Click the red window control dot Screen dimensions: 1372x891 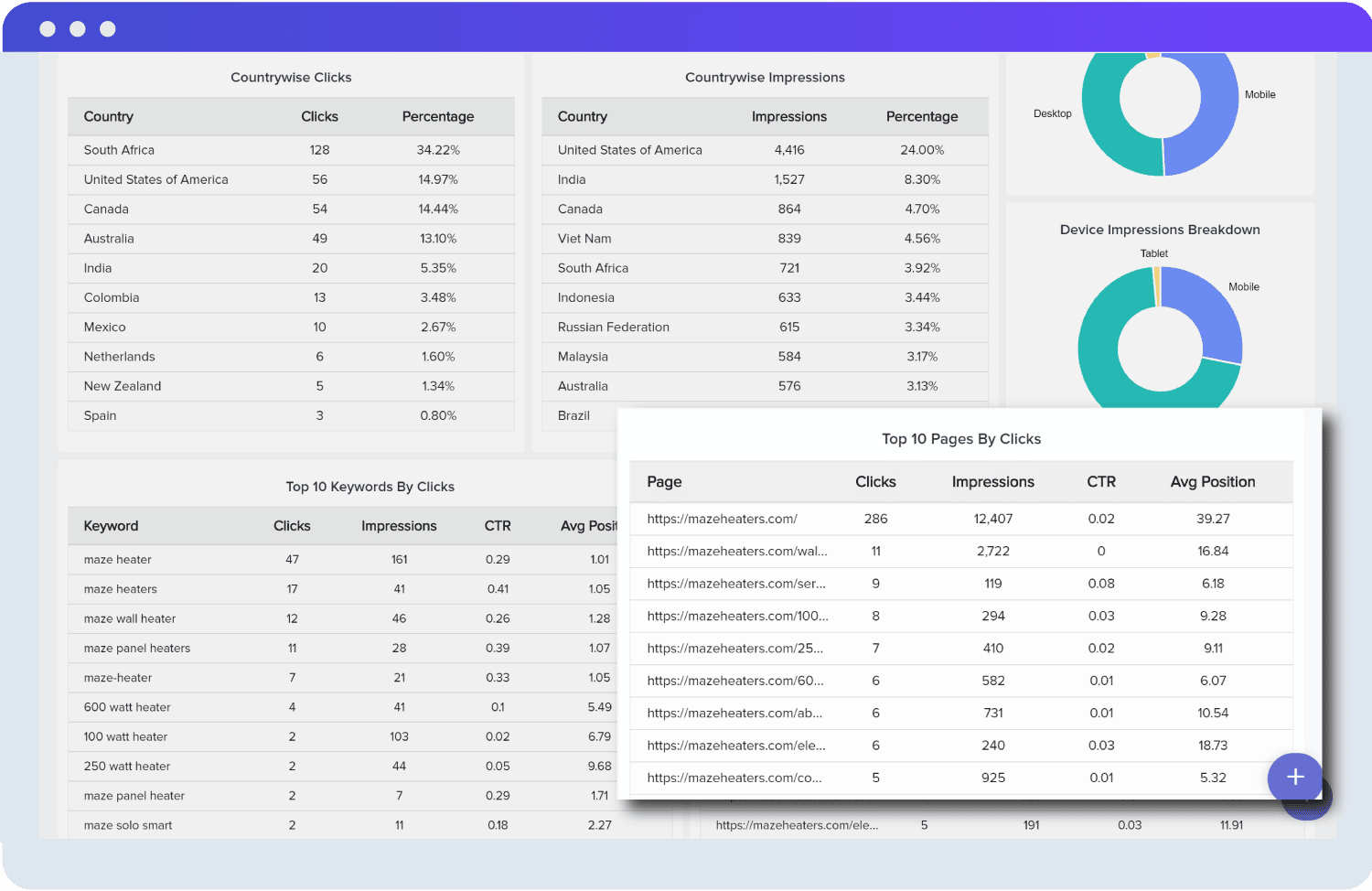tap(48, 28)
